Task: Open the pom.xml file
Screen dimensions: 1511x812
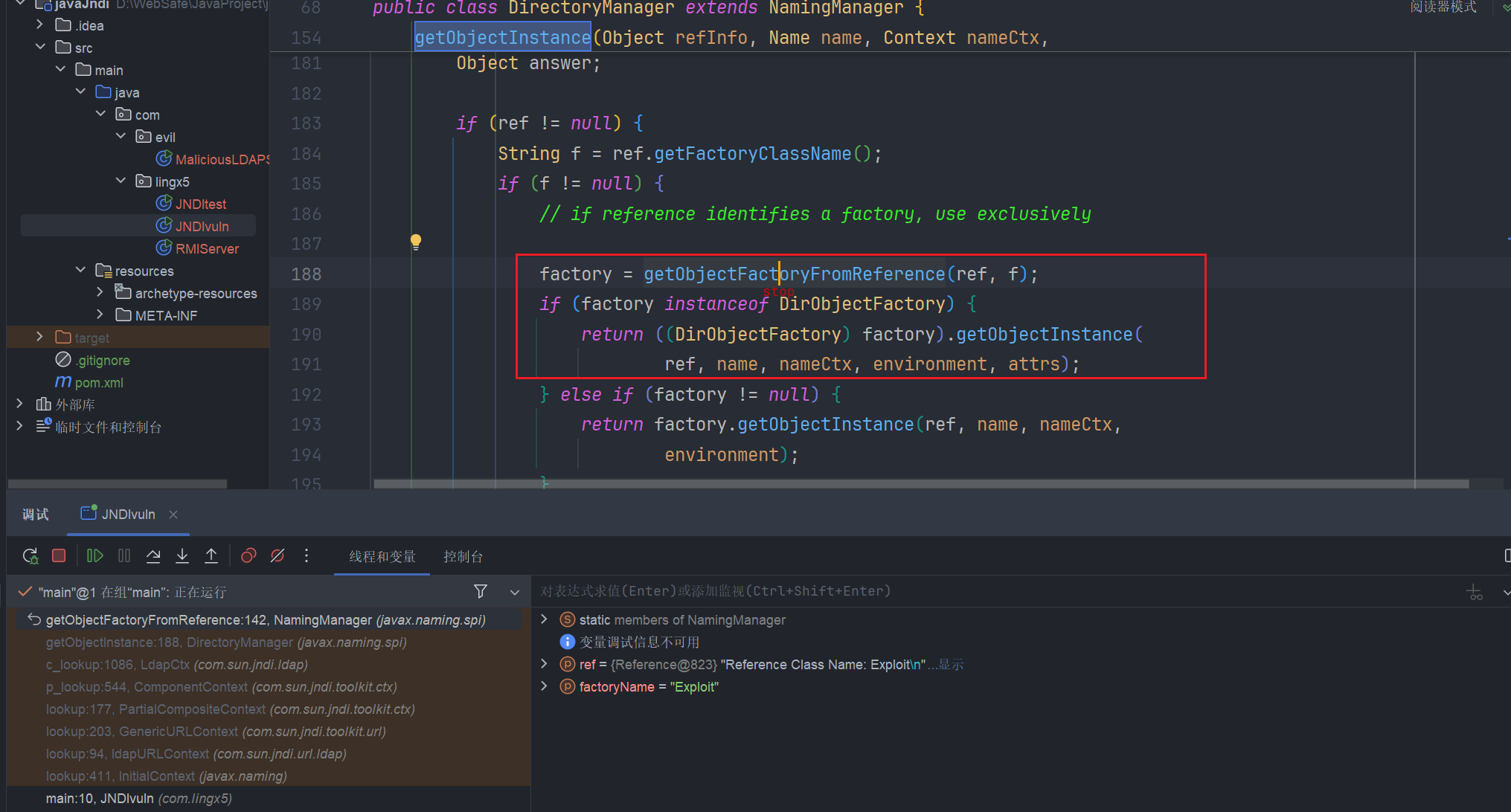Action: 89,382
